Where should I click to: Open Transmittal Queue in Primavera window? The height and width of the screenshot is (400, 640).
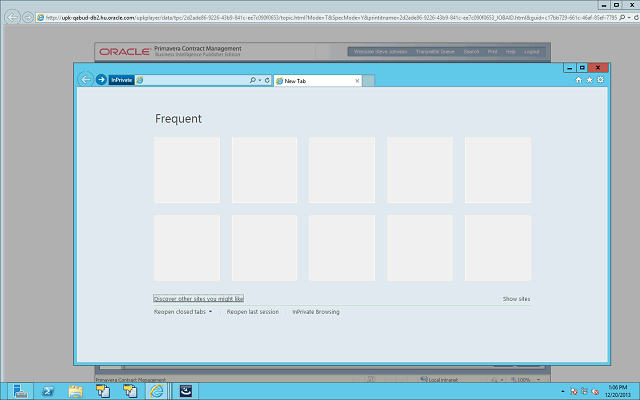(435, 52)
